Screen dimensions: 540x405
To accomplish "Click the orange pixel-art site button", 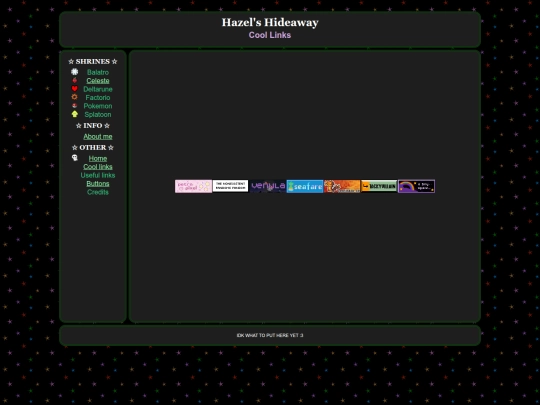I will (342, 186).
